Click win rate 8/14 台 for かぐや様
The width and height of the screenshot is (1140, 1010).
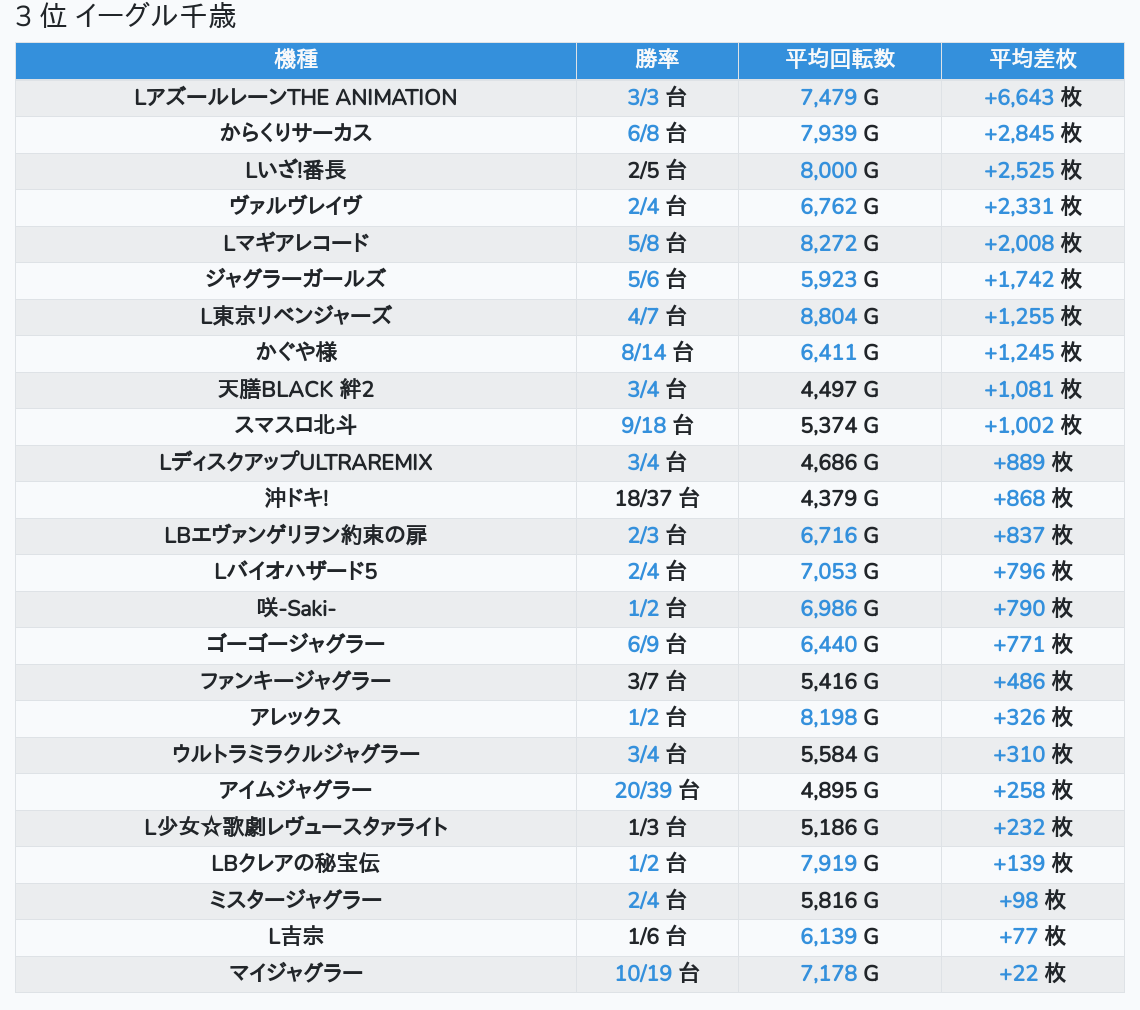coord(657,353)
